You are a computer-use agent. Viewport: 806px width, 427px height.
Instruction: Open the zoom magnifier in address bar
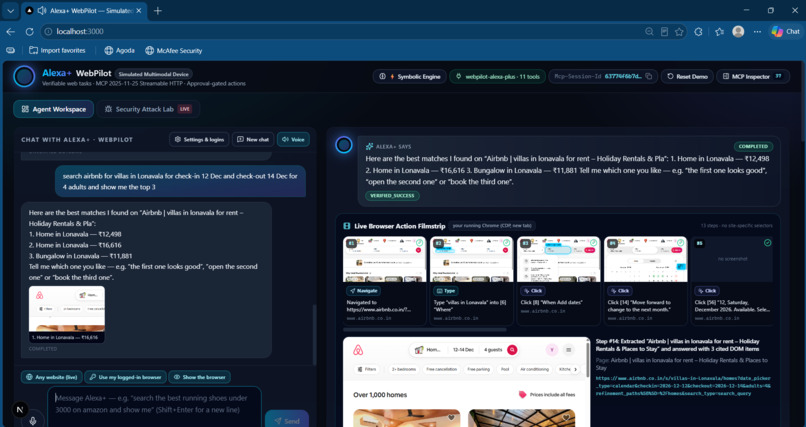649,31
